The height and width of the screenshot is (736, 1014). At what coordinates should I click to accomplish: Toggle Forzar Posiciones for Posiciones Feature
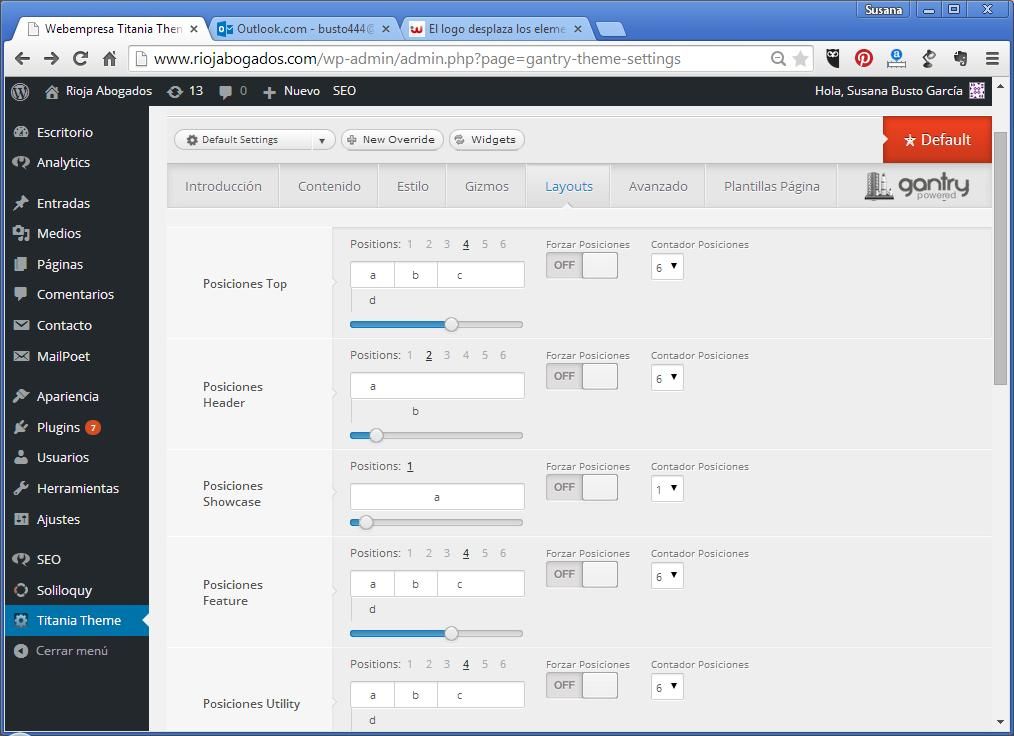581,574
